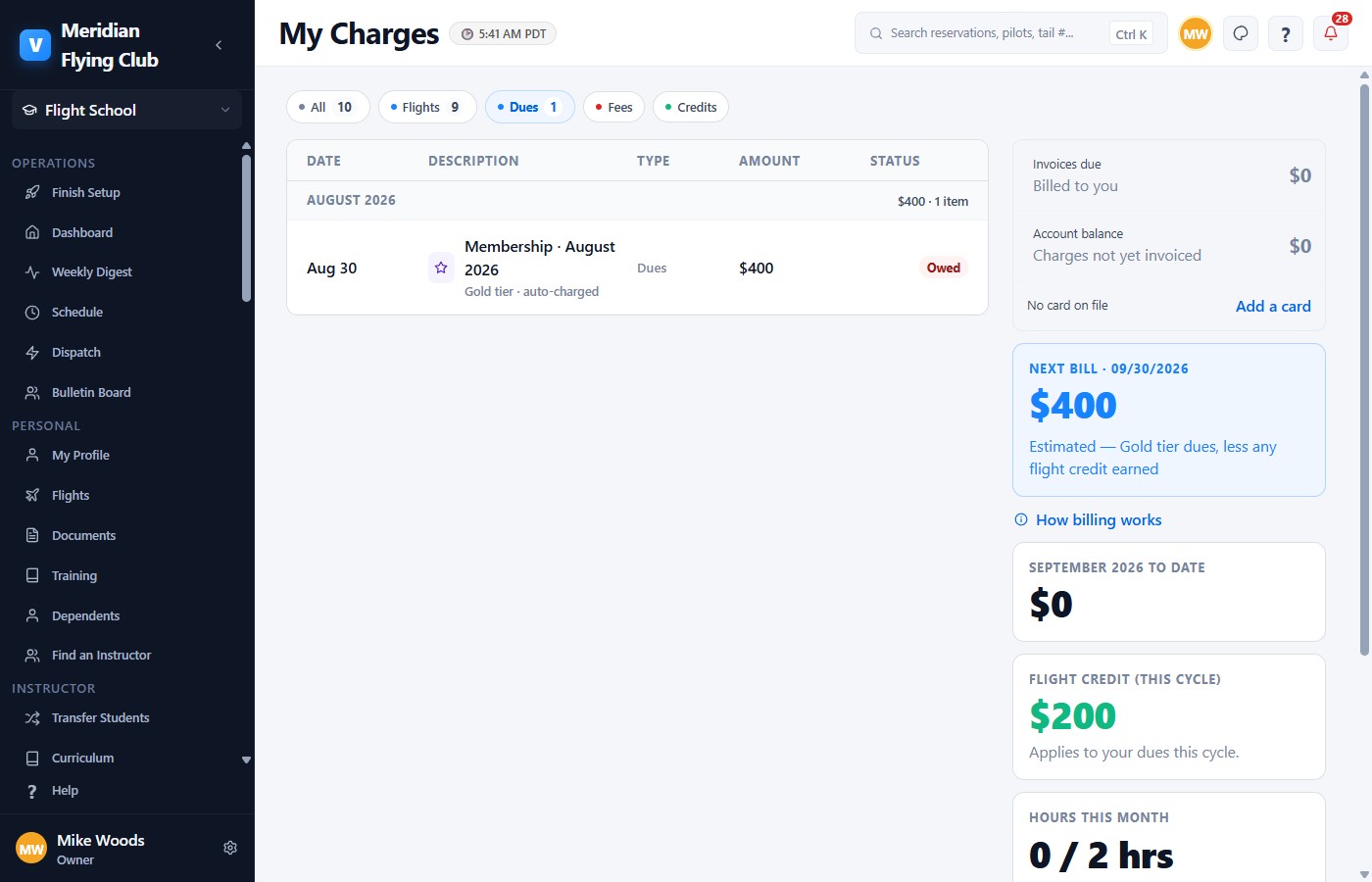1372x882 pixels.
Task: Select the Credits filter tab
Action: pyautogui.click(x=691, y=107)
